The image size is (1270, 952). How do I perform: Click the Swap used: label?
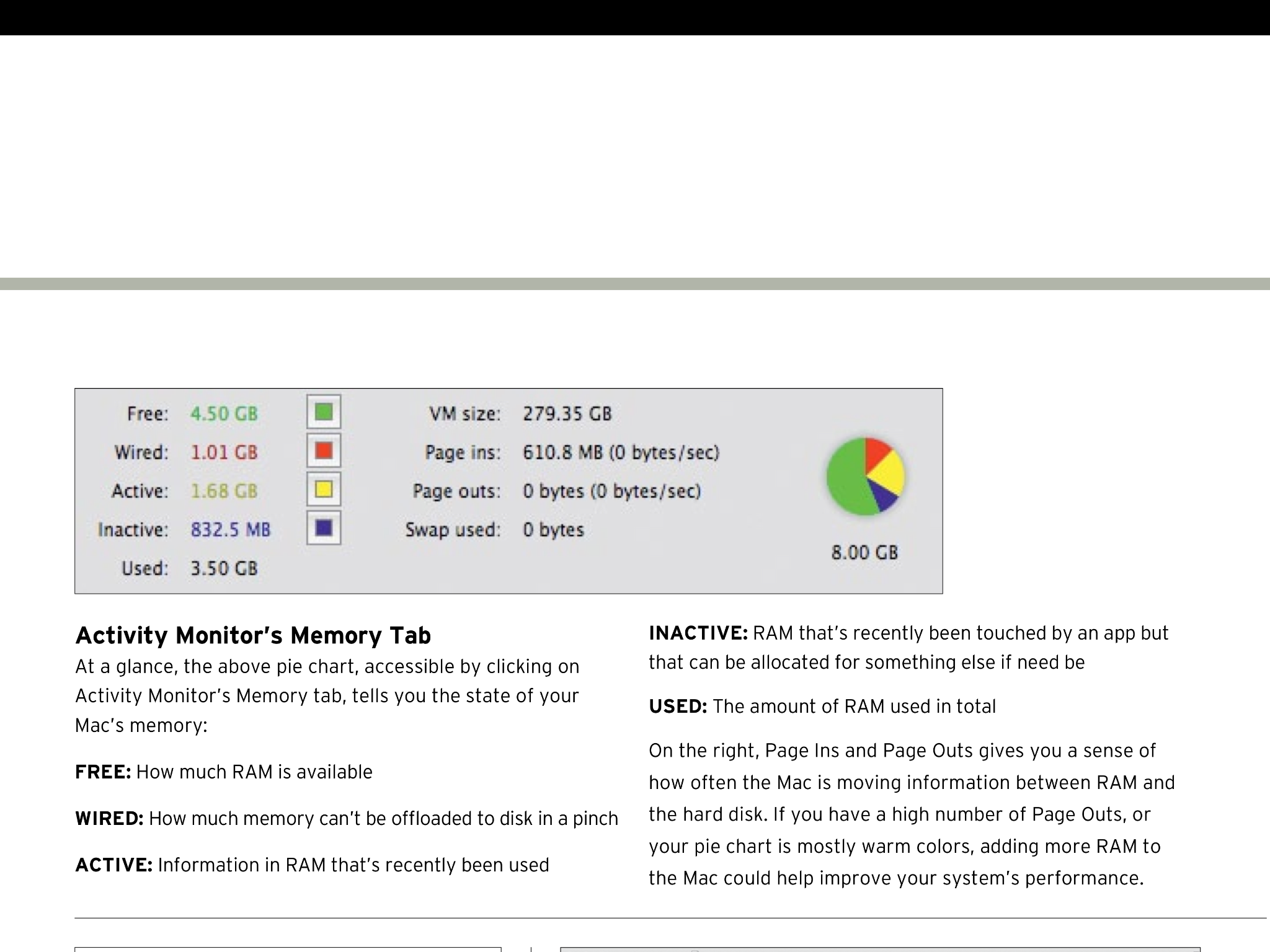tap(453, 530)
